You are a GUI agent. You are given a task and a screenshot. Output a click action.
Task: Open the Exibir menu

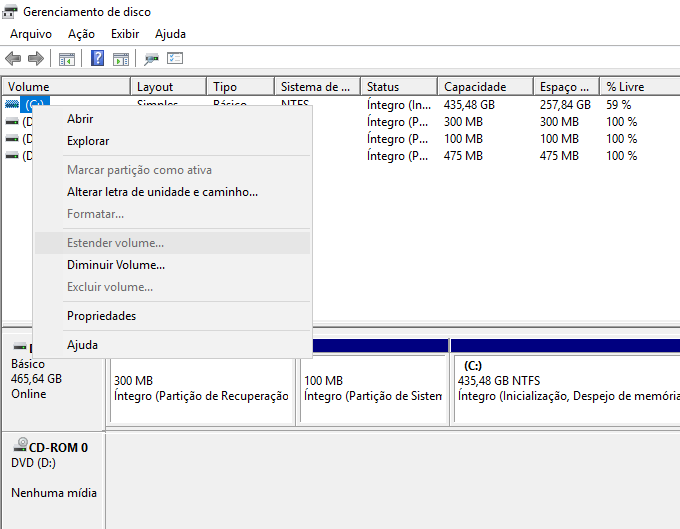pyautogui.click(x=125, y=34)
